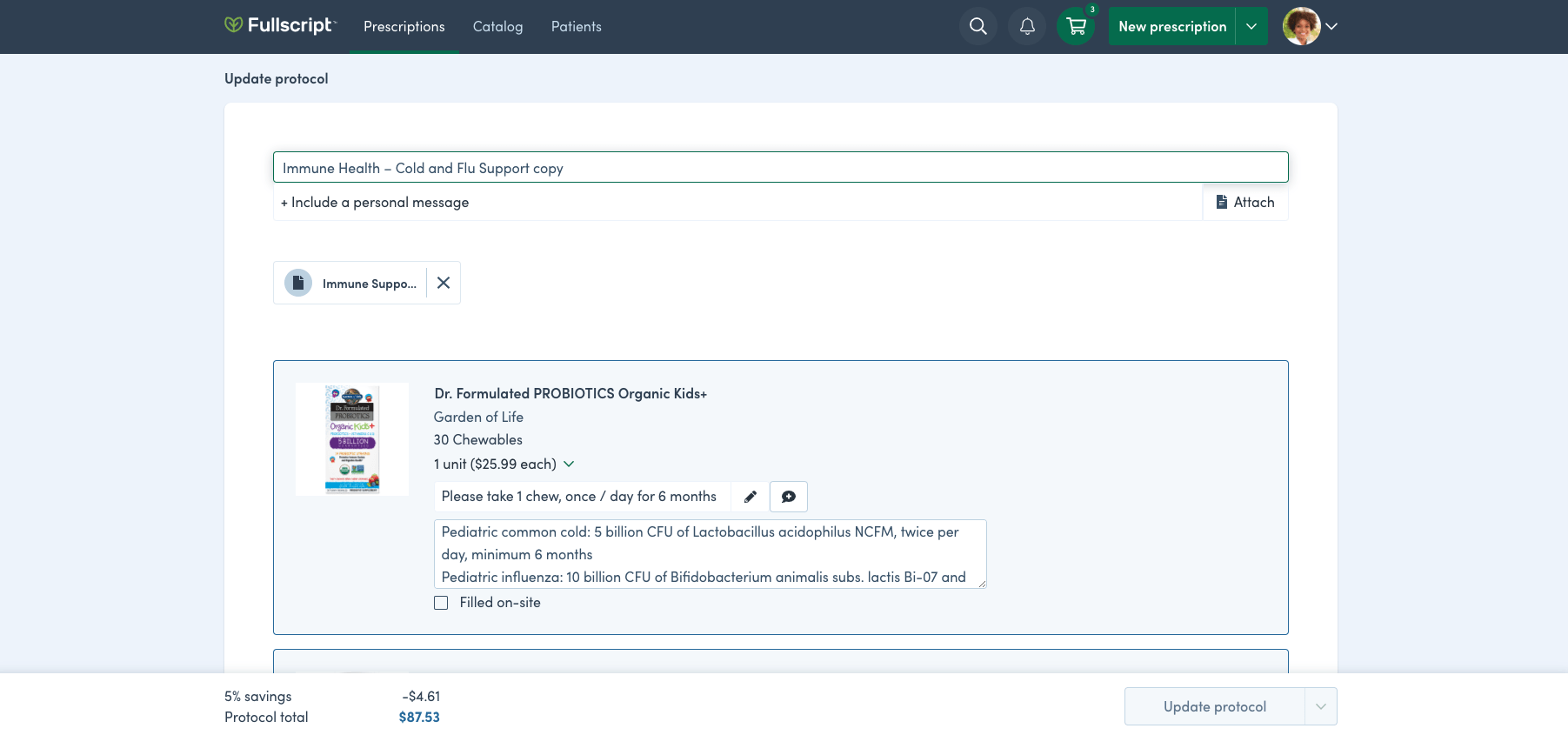Image resolution: width=1568 pixels, height=735 pixels.
Task: Expand the profile menu chevron
Action: [x=1331, y=26]
